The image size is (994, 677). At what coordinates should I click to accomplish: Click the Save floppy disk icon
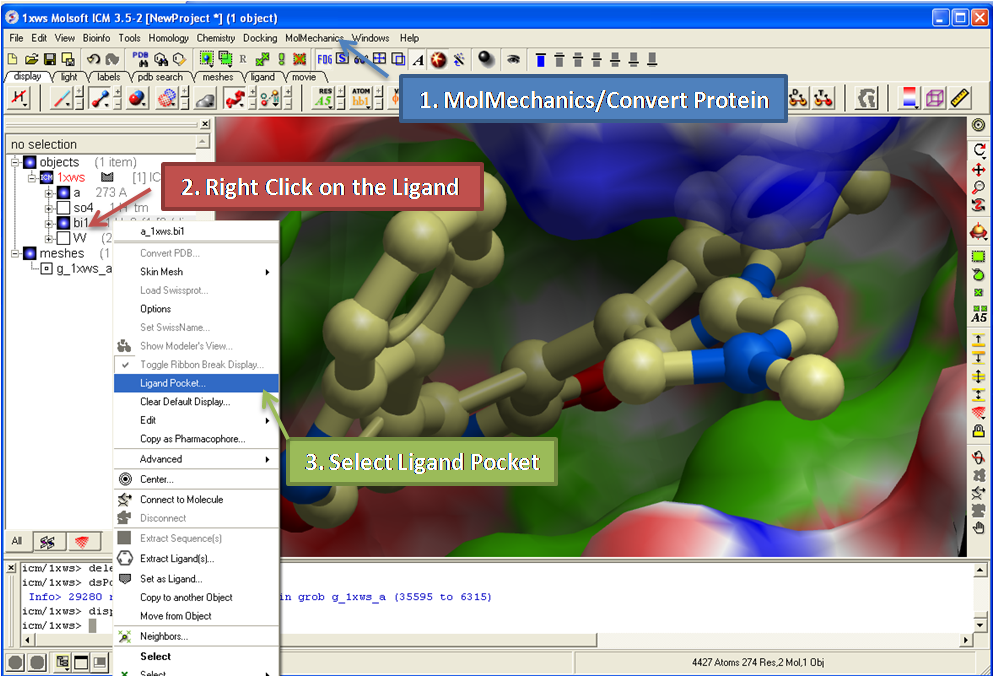point(49,60)
